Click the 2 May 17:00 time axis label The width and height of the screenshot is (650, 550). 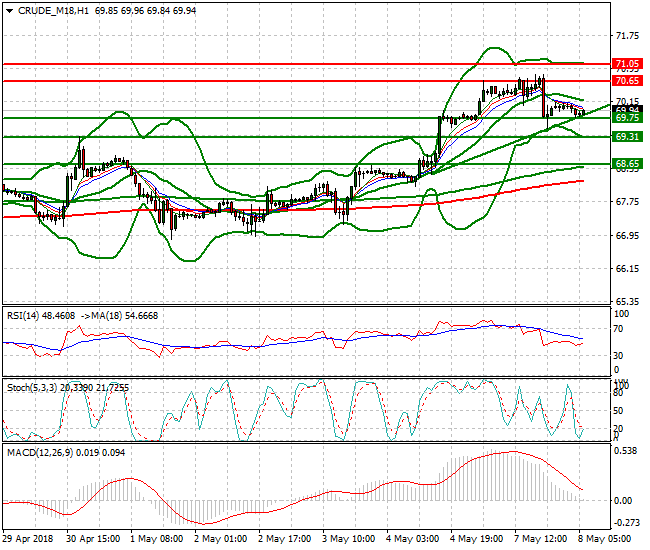click(x=283, y=538)
